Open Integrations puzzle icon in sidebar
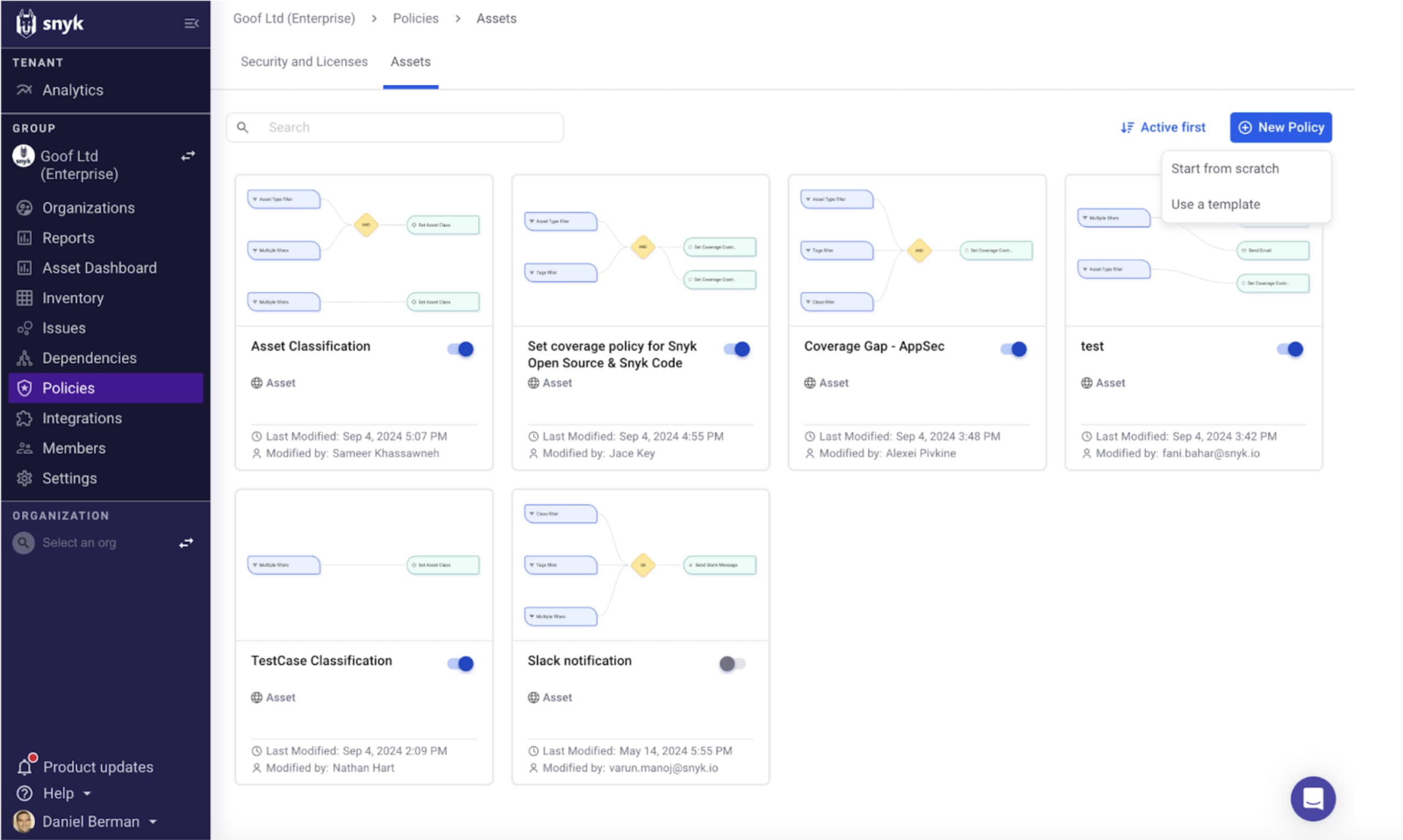Screen dimensions: 1403x840 pos(24,418)
